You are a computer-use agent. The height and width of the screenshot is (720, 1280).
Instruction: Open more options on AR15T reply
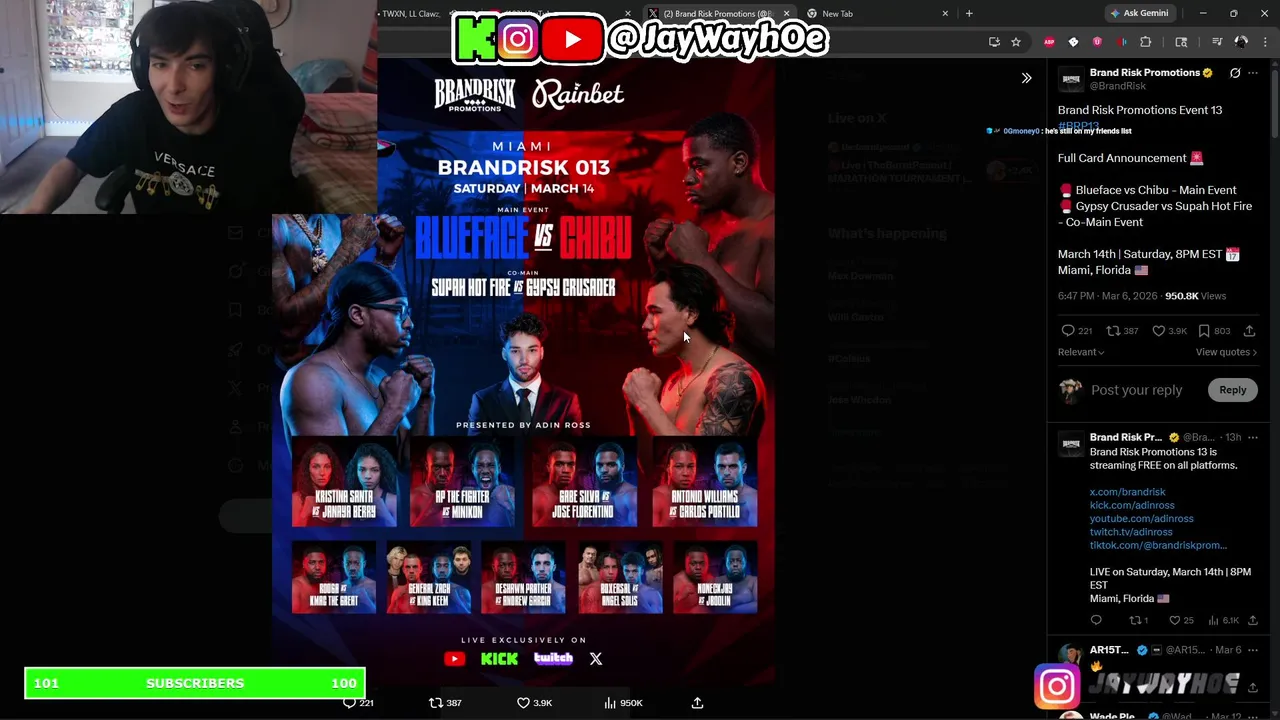tap(1253, 650)
